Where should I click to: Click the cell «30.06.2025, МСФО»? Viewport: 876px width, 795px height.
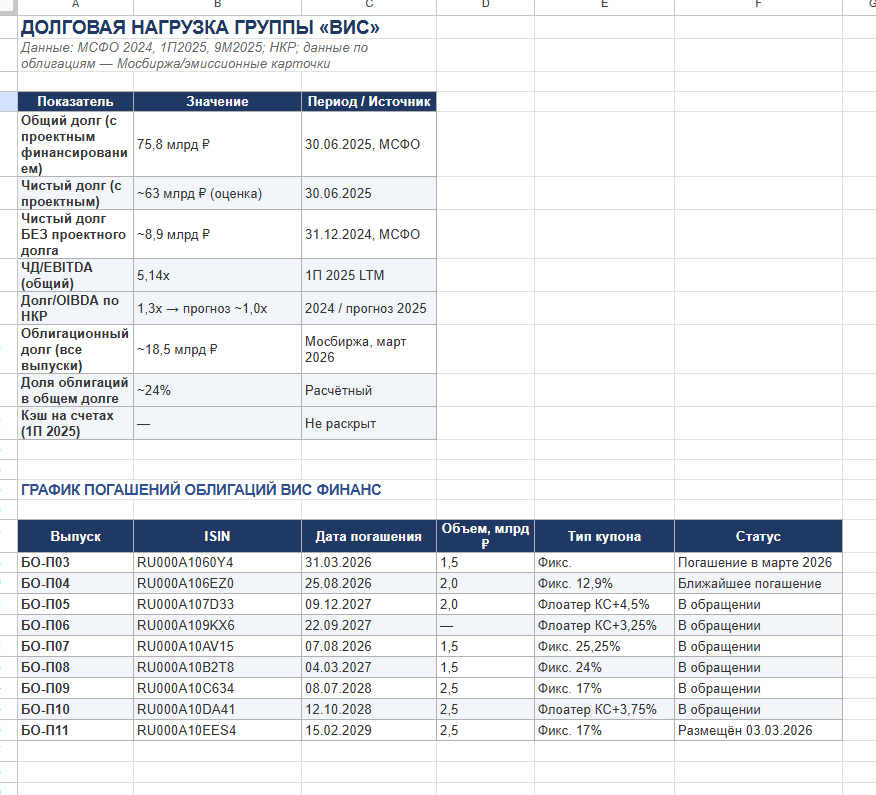[369, 144]
